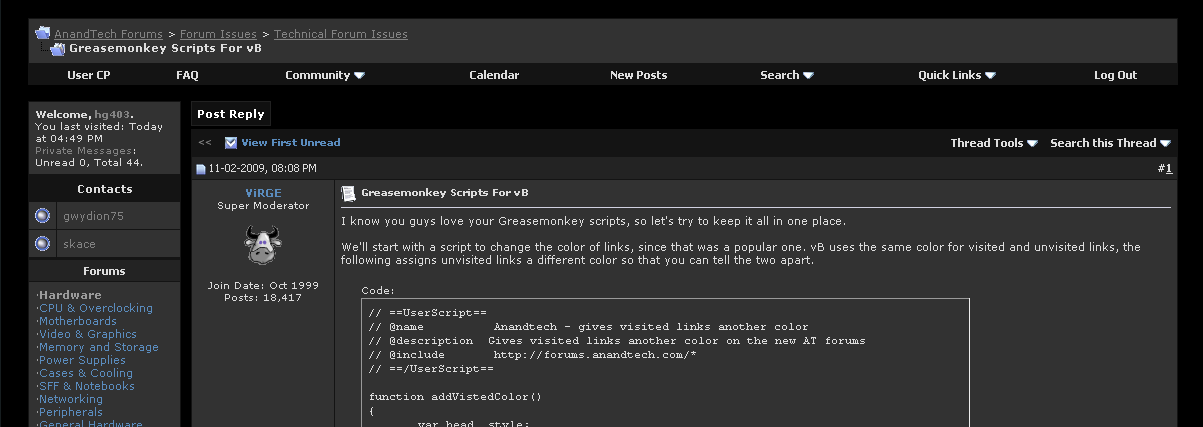The width and height of the screenshot is (1203, 427).
Task: Click the post status icon next to 11-02-2009
Action: point(200,169)
